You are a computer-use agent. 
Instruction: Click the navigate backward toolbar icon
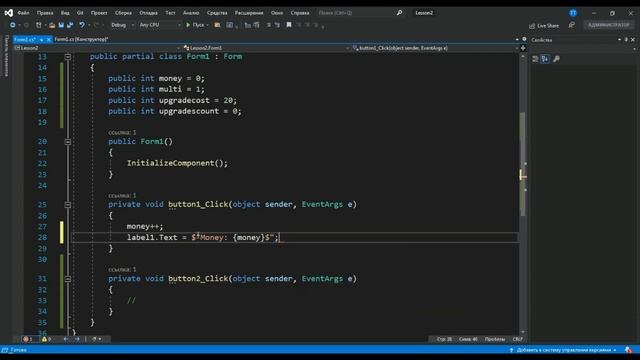13,25
